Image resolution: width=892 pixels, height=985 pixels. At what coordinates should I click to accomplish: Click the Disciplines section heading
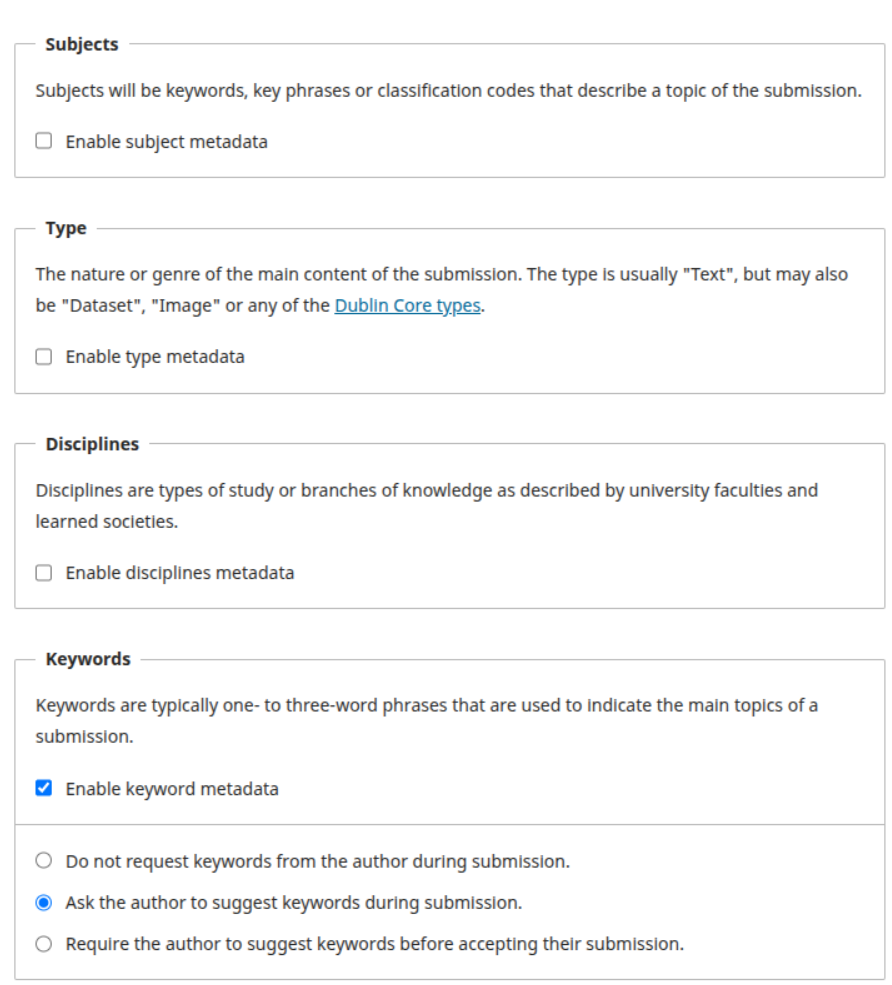point(92,444)
